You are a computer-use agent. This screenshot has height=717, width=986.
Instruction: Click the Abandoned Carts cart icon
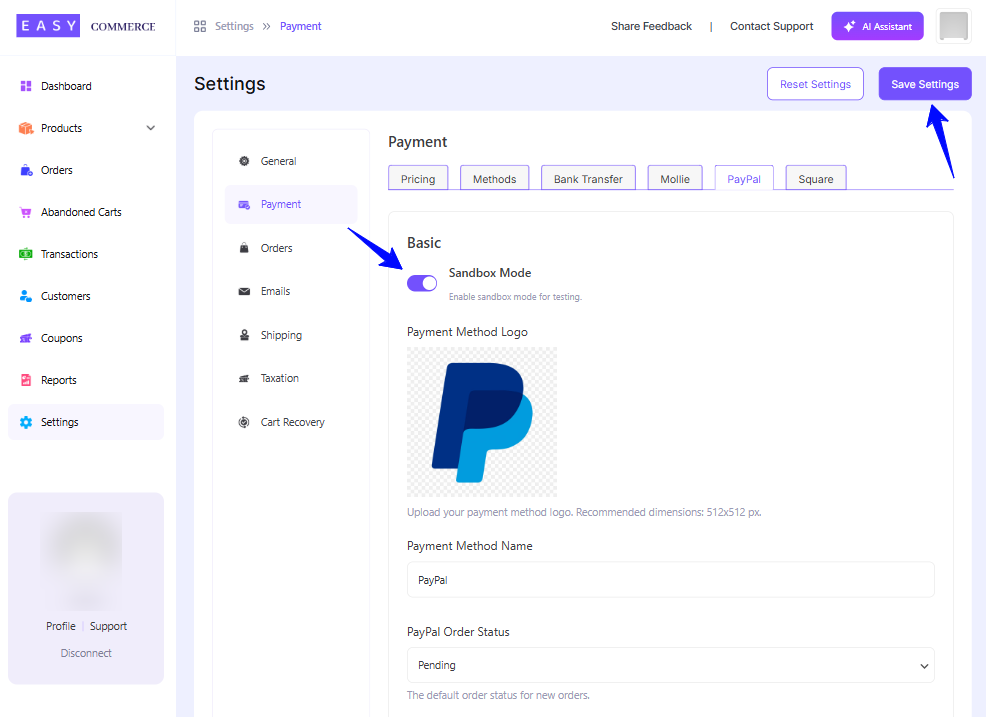click(x=26, y=213)
